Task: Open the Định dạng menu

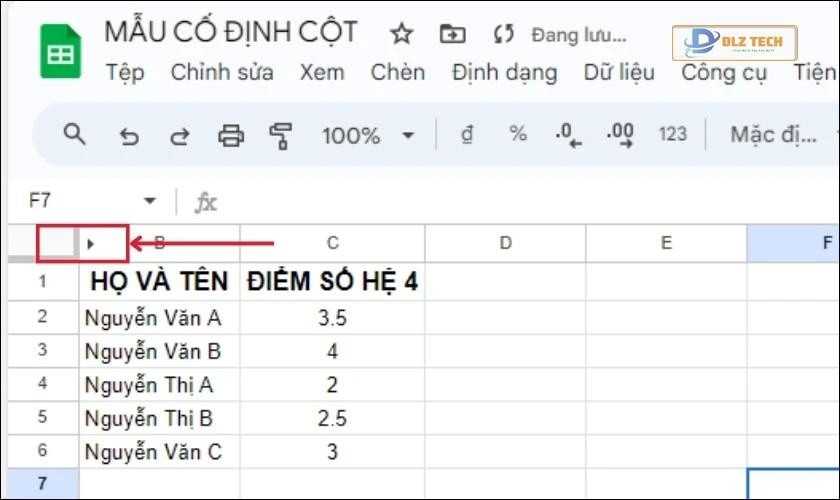Action: click(x=504, y=72)
